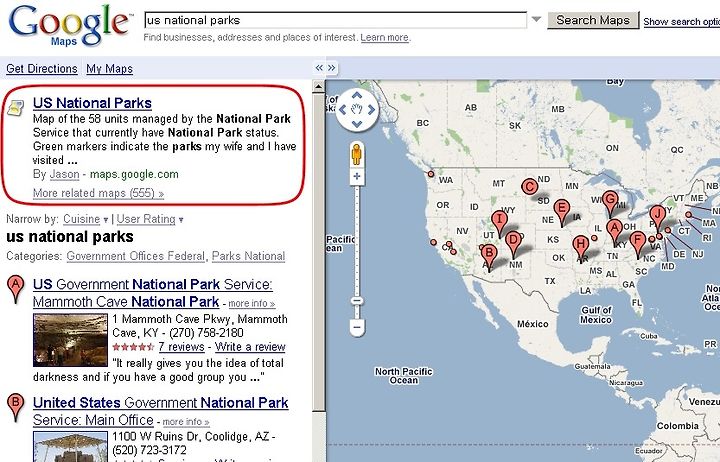Viewport: 720px width, 462px height.
Task: Zoom in with the plus button
Action: (357, 176)
